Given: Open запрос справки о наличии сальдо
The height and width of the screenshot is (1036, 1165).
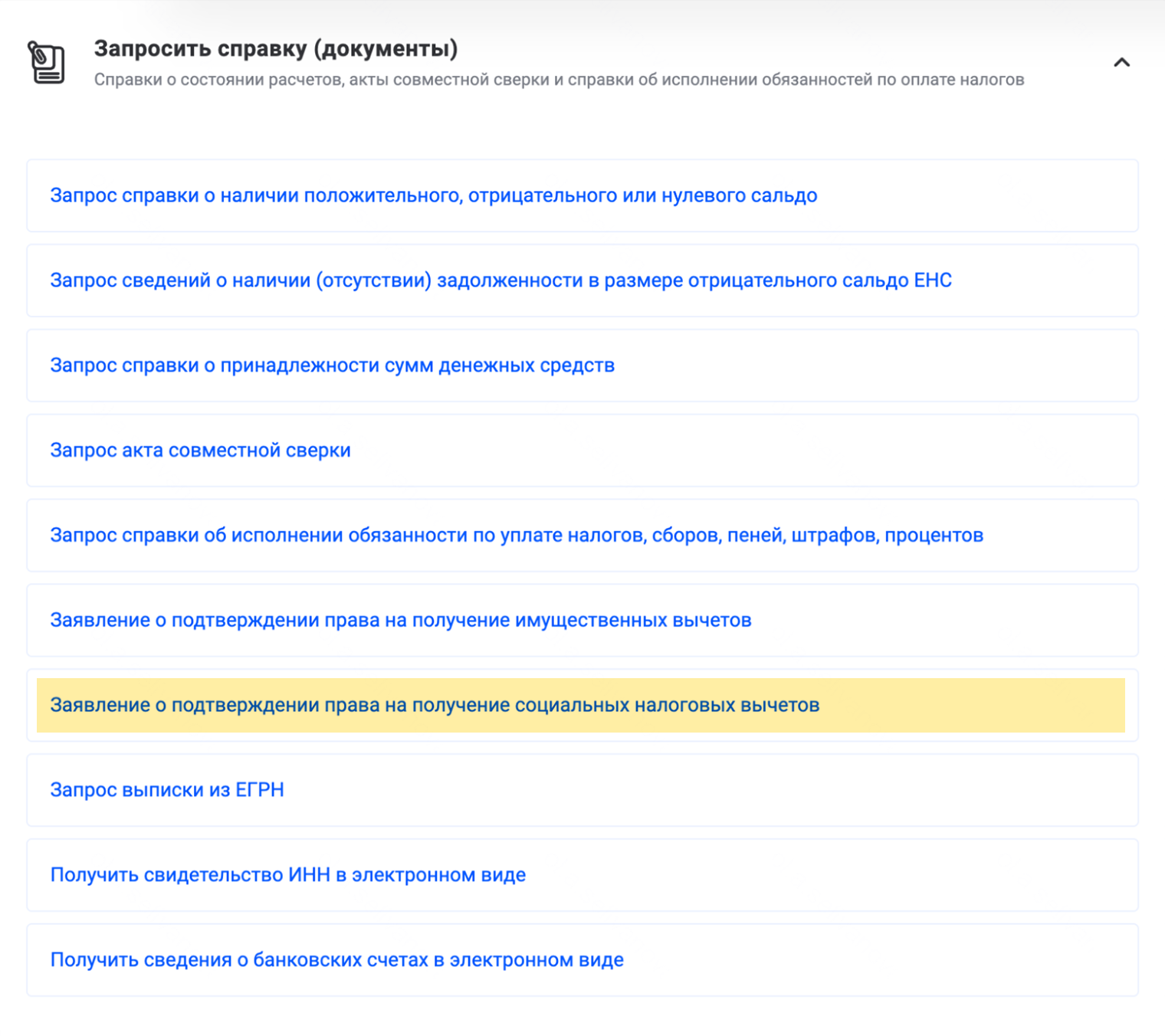Looking at the screenshot, I should tap(434, 195).
